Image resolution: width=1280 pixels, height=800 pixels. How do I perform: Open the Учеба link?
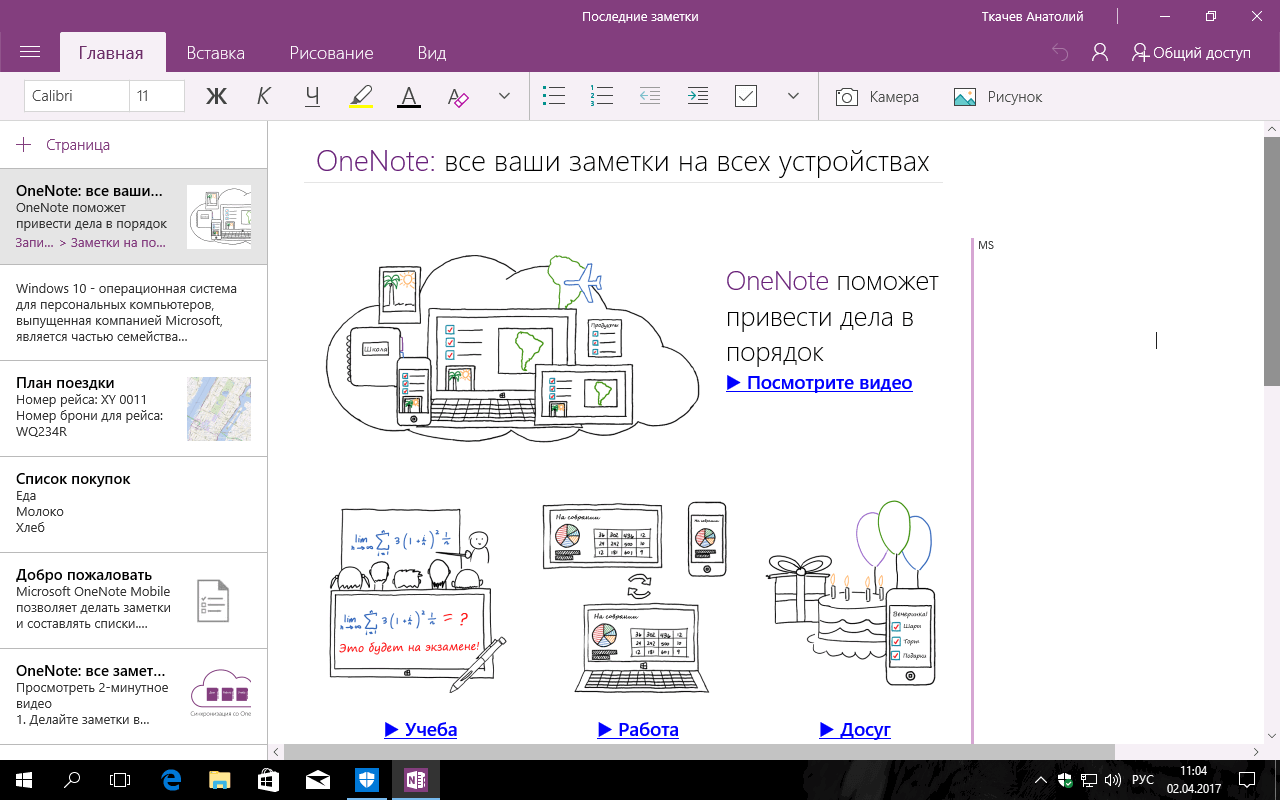click(x=421, y=729)
